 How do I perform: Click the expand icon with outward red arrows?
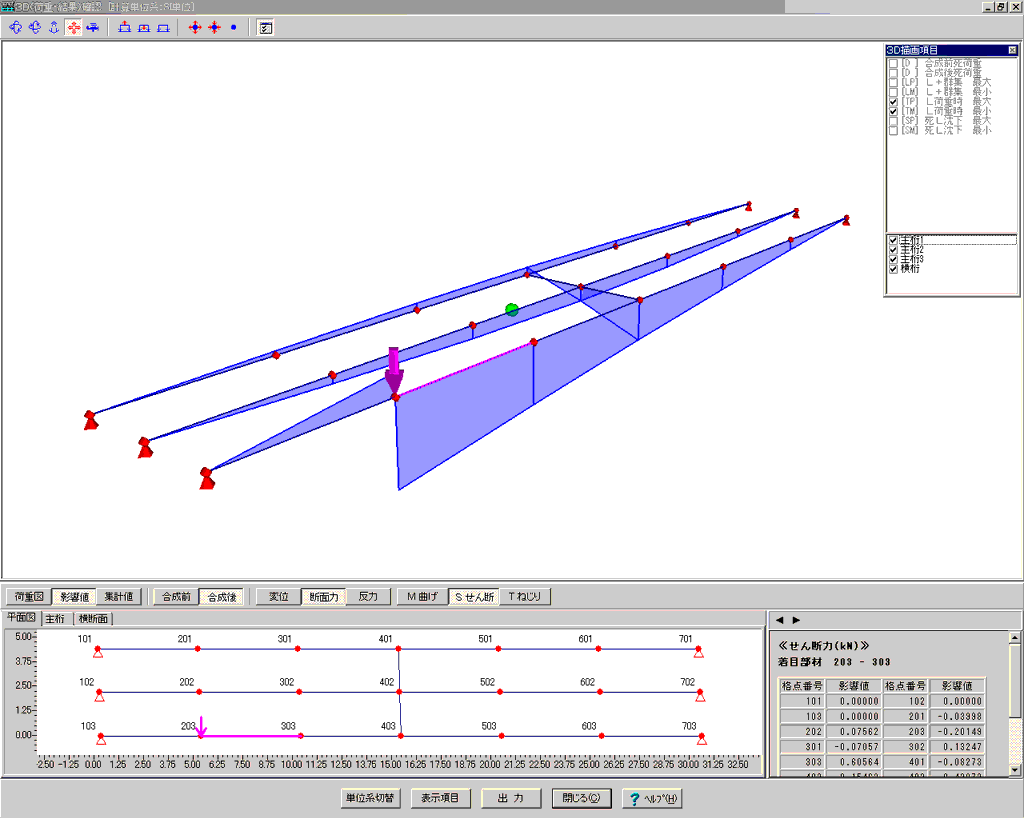point(195,27)
